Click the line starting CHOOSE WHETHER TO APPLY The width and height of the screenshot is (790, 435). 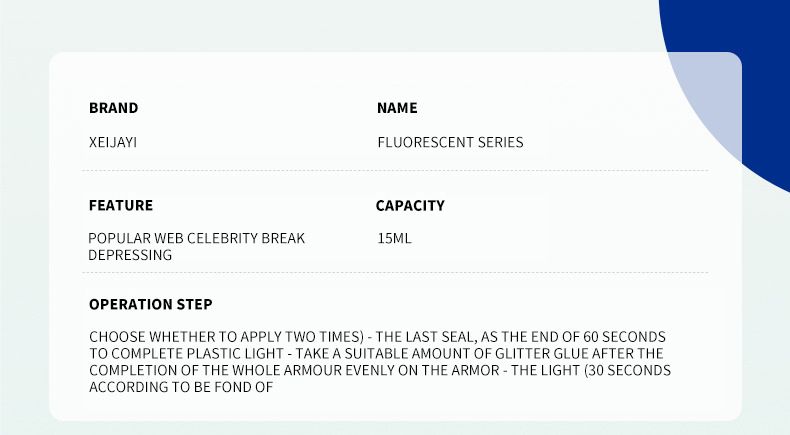pyautogui.click(x=377, y=337)
